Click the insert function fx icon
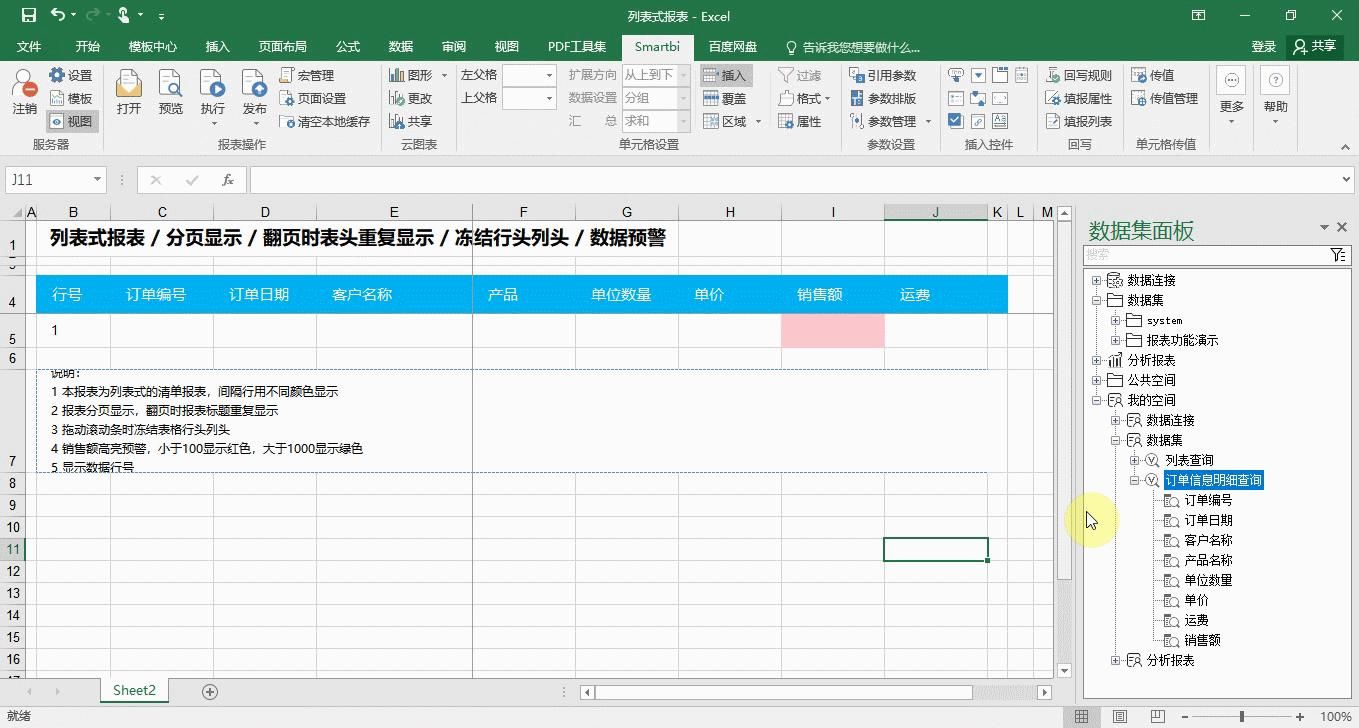Viewport: 1359px width, 728px height. pos(228,180)
